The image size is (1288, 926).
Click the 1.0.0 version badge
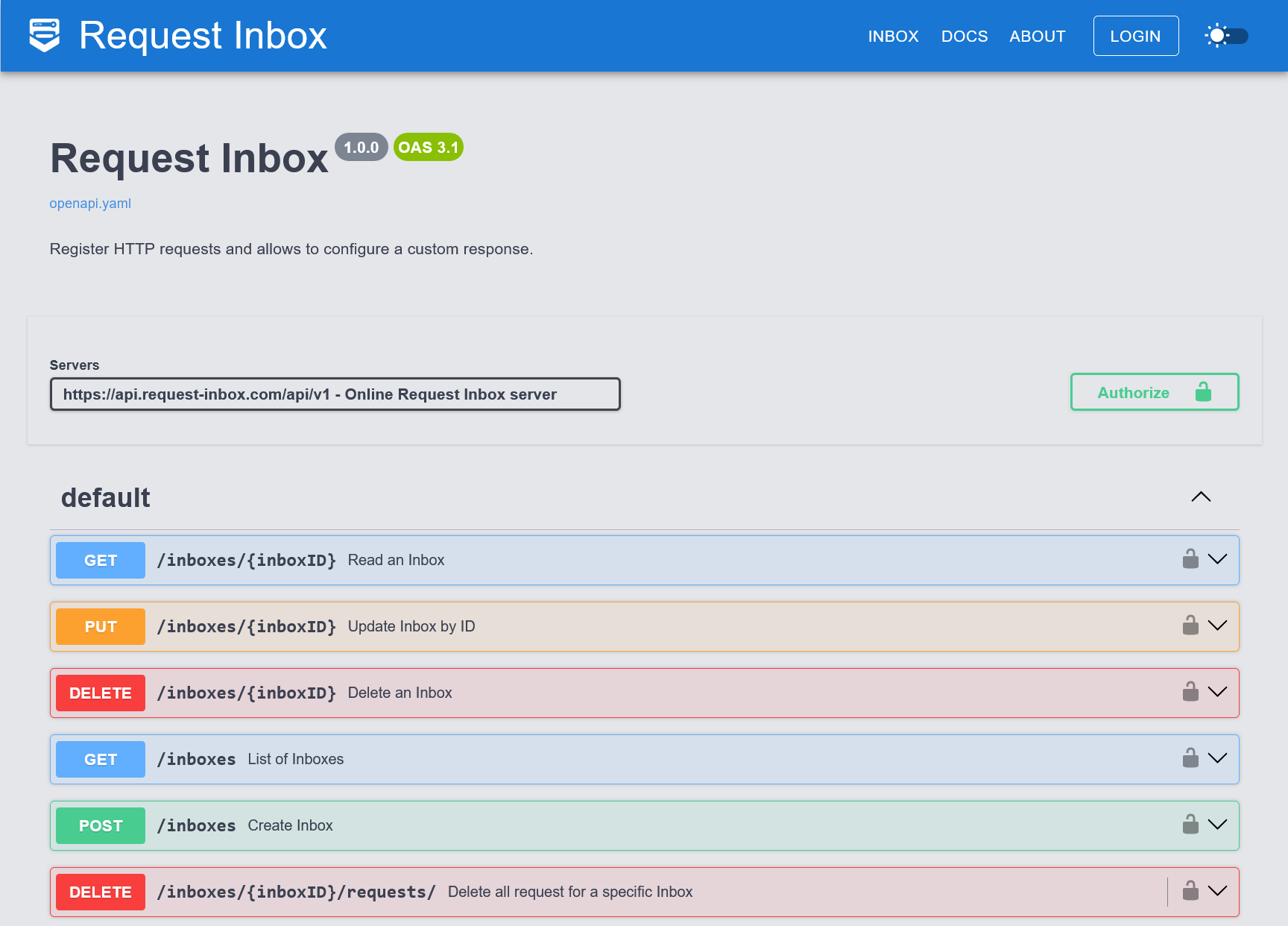(x=362, y=147)
